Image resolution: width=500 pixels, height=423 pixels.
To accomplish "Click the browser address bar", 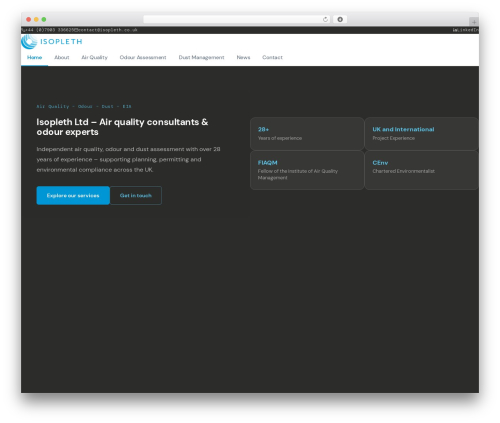I will (237, 19).
